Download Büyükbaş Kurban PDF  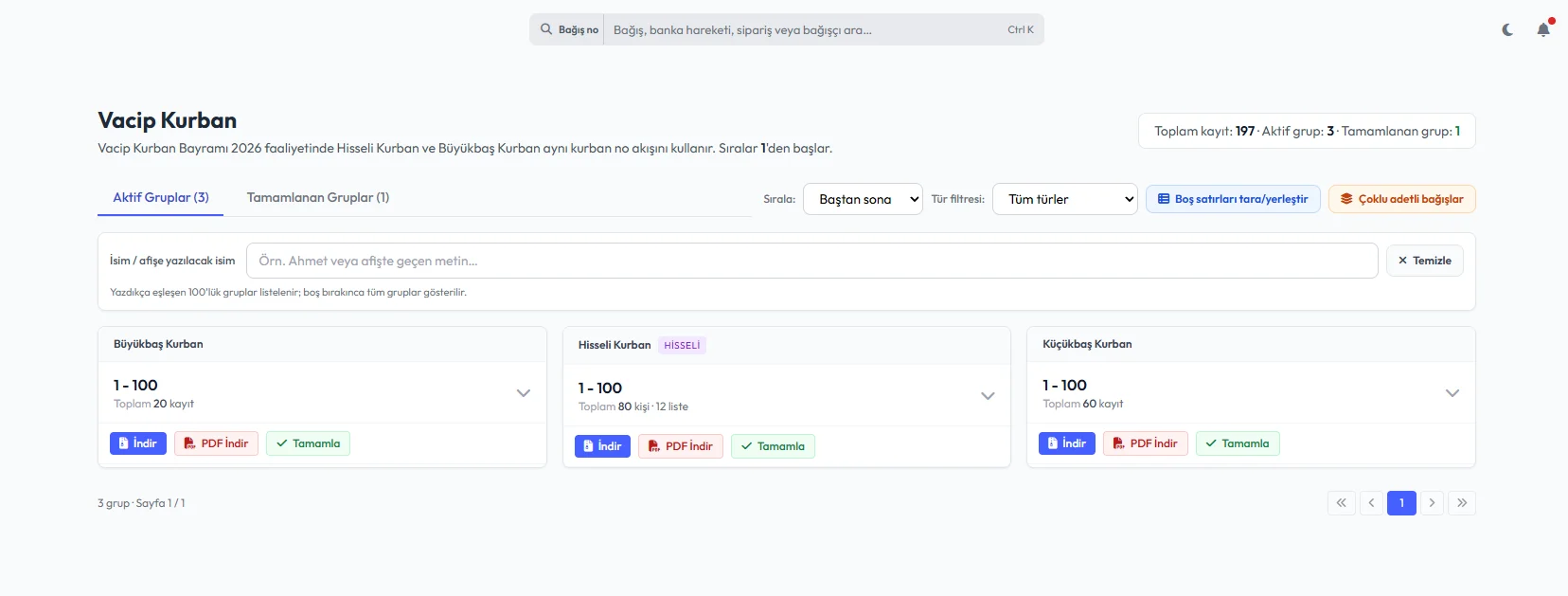coord(216,443)
